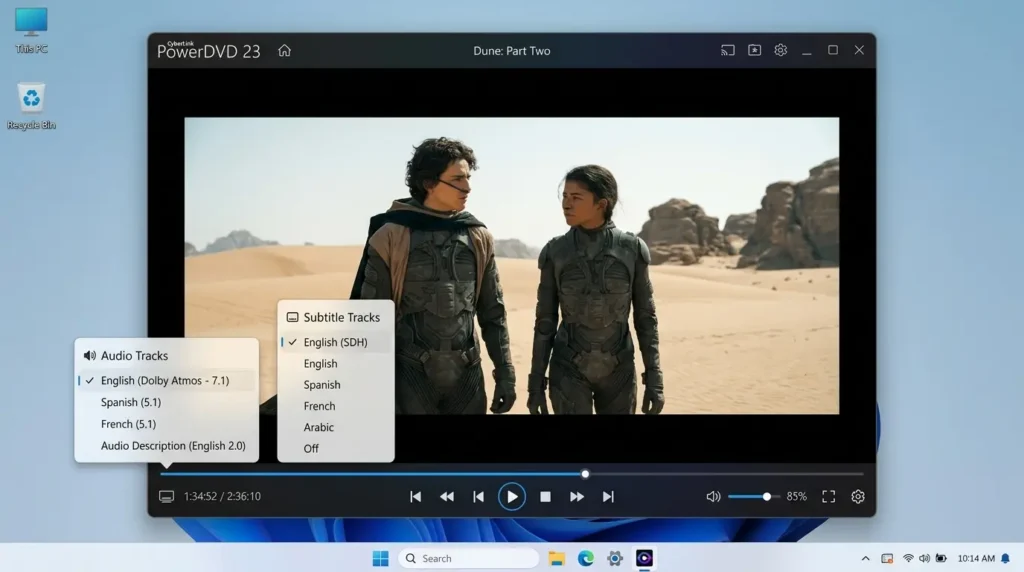This screenshot has height=572, width=1024.
Task: Switch subtitles to French
Action: [x=319, y=406]
